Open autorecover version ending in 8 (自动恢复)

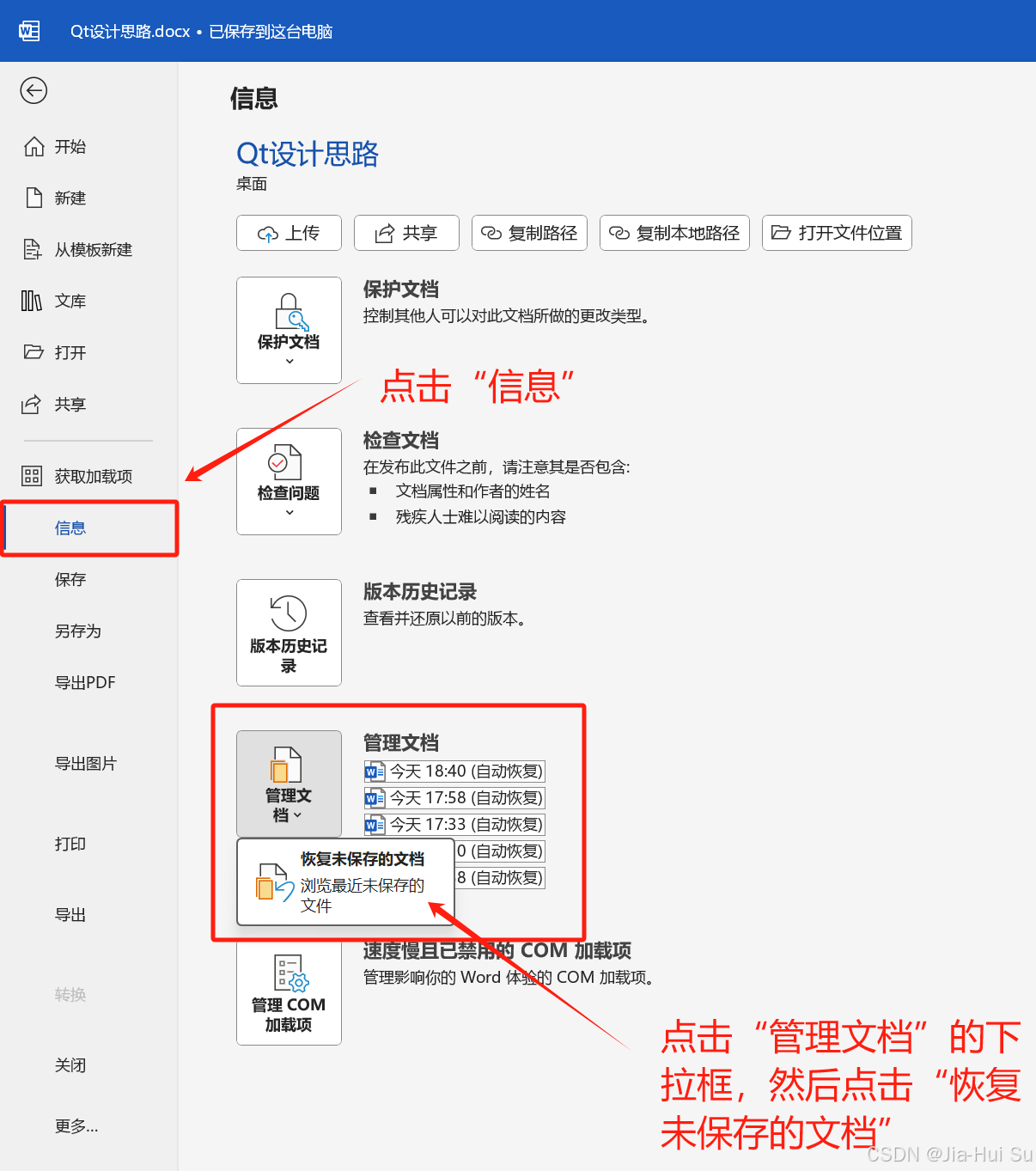click(x=500, y=878)
